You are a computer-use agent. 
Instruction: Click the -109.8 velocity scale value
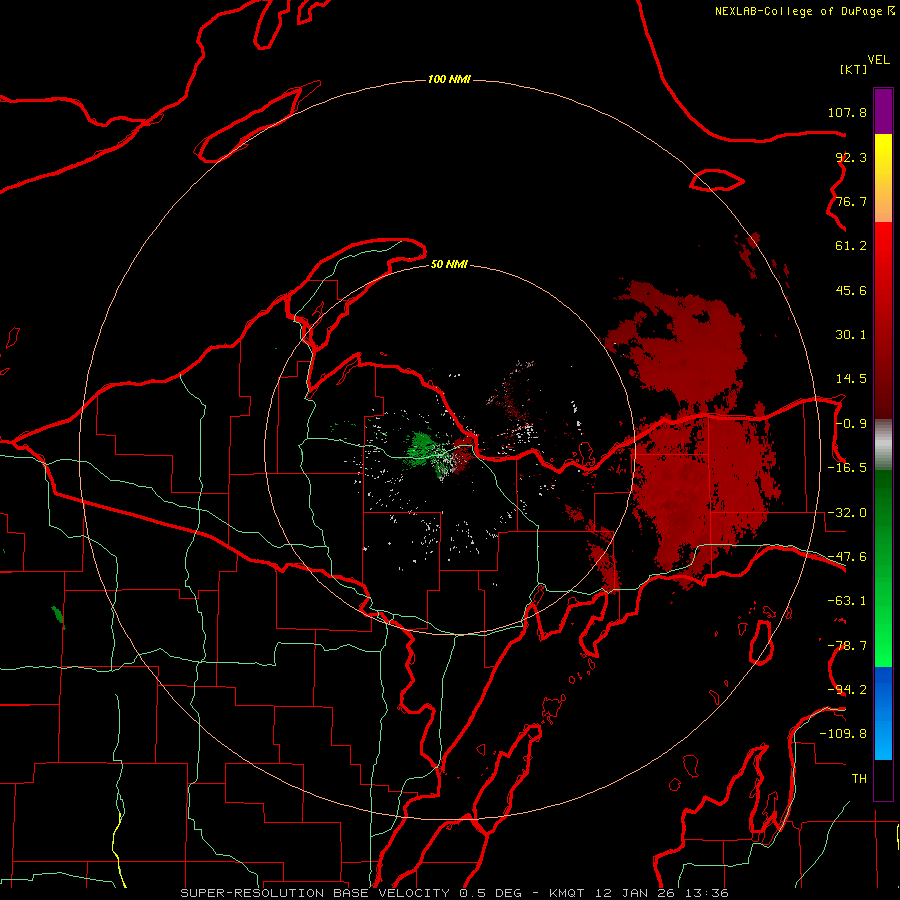point(843,734)
